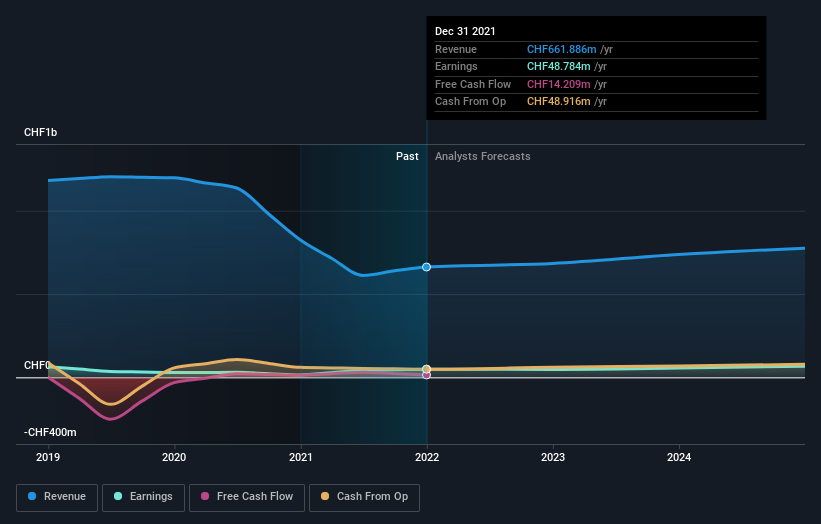Click the Dec 31 2021 tooltip date

465,31
